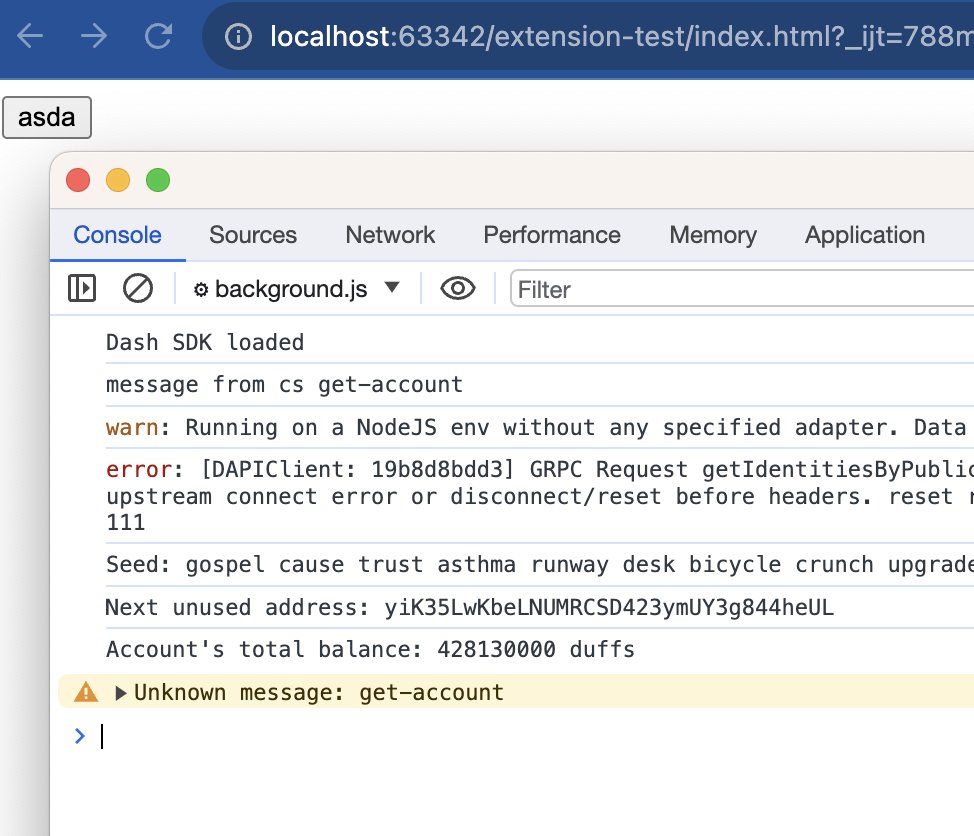Open the Sources tab
This screenshot has width=974, height=836.
[x=253, y=235]
